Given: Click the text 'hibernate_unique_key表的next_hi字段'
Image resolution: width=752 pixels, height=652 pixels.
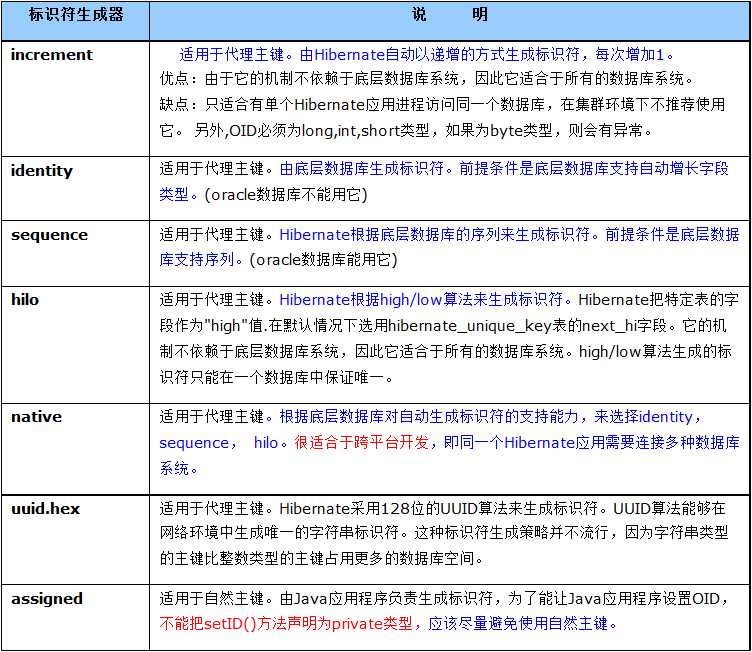Looking at the screenshot, I should (x=528, y=326).
